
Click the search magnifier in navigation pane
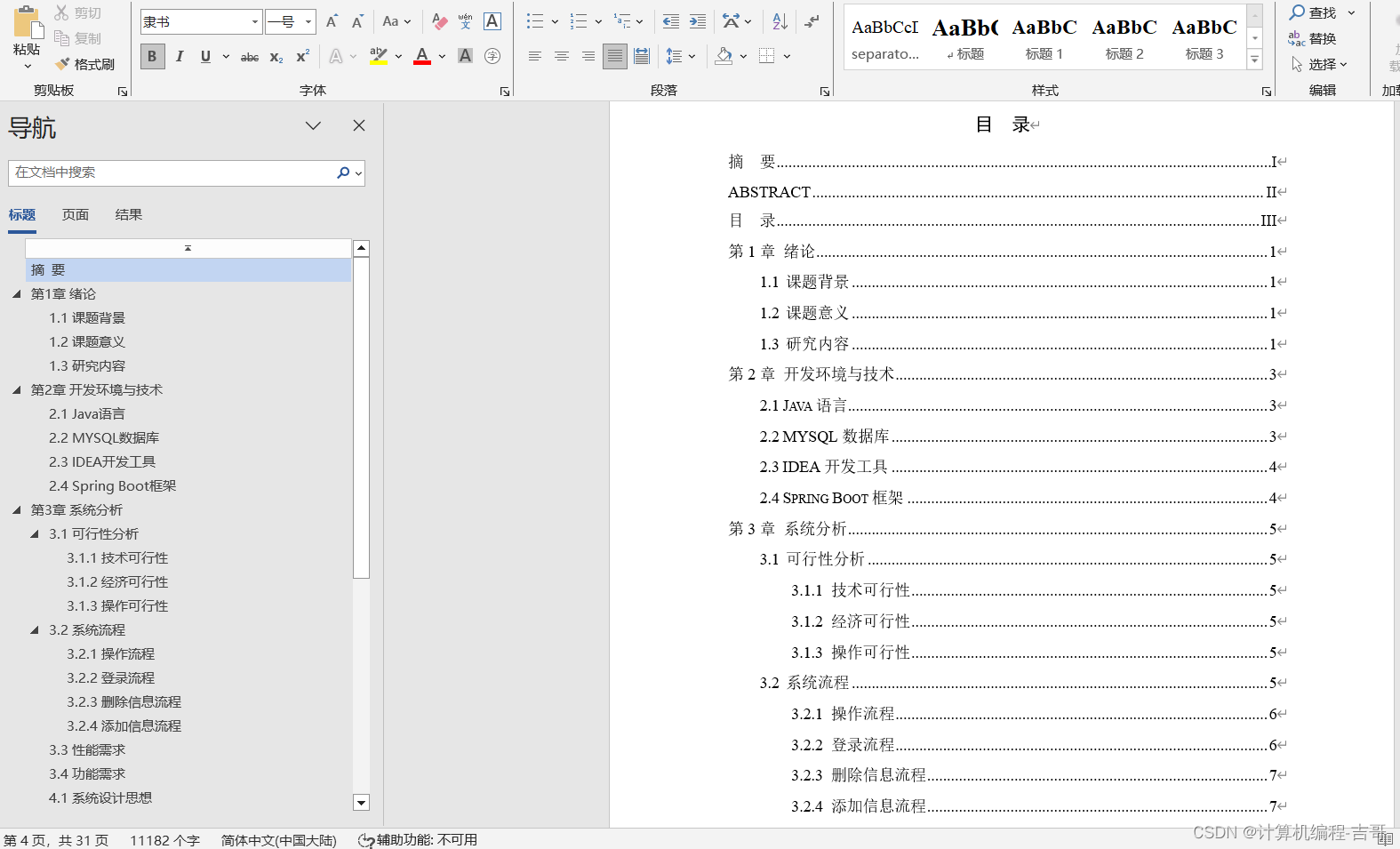coord(343,172)
